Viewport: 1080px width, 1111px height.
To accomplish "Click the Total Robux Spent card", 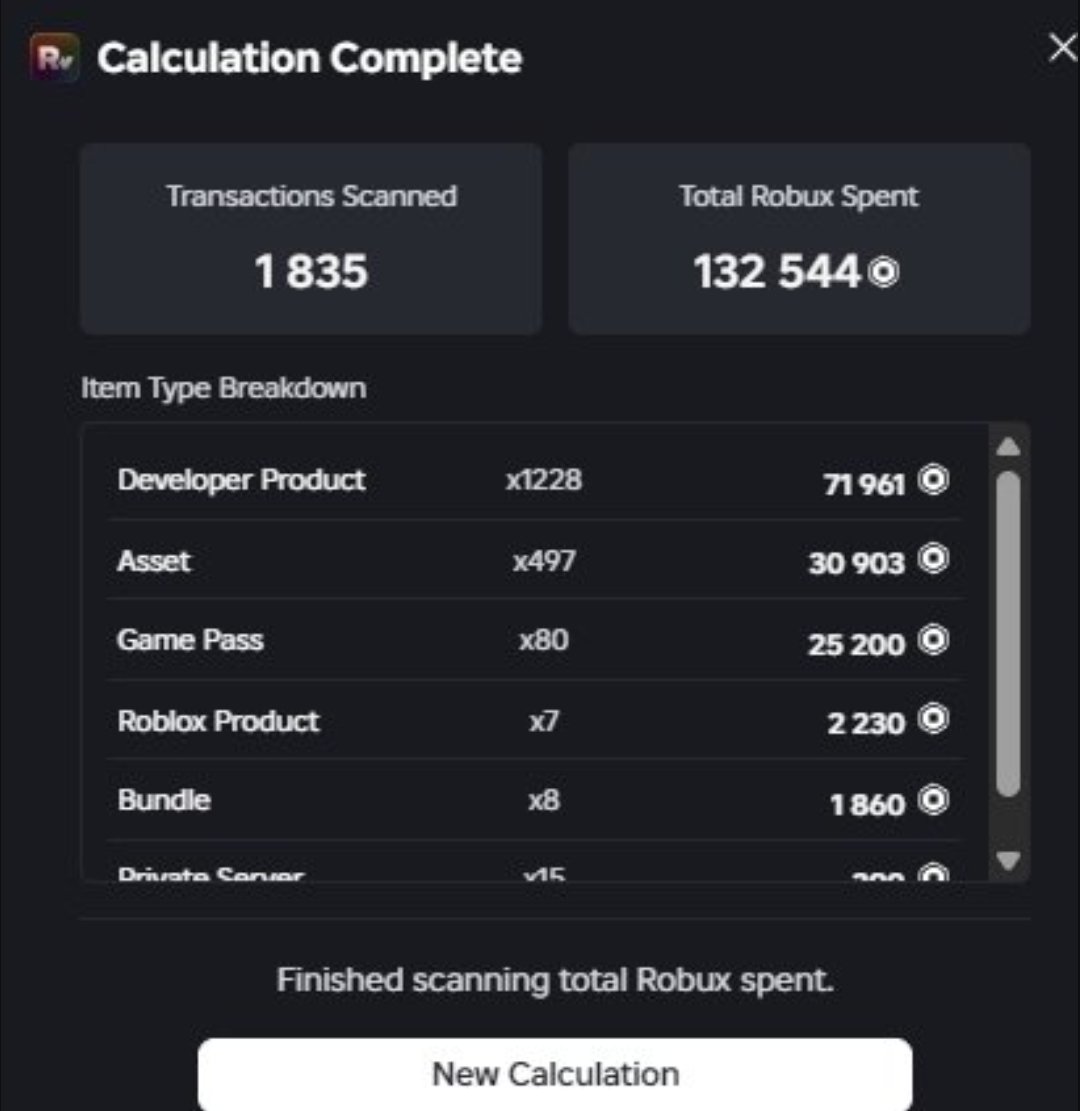I will (799, 239).
